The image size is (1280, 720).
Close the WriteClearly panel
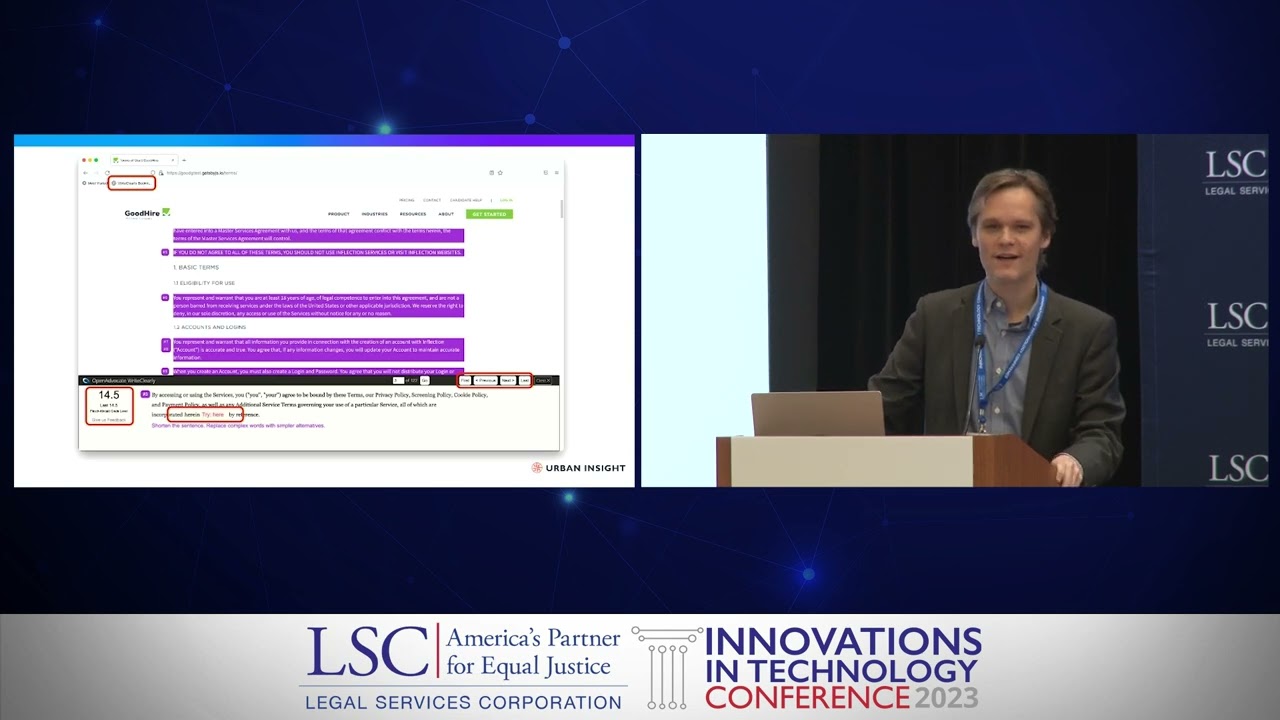click(x=543, y=381)
